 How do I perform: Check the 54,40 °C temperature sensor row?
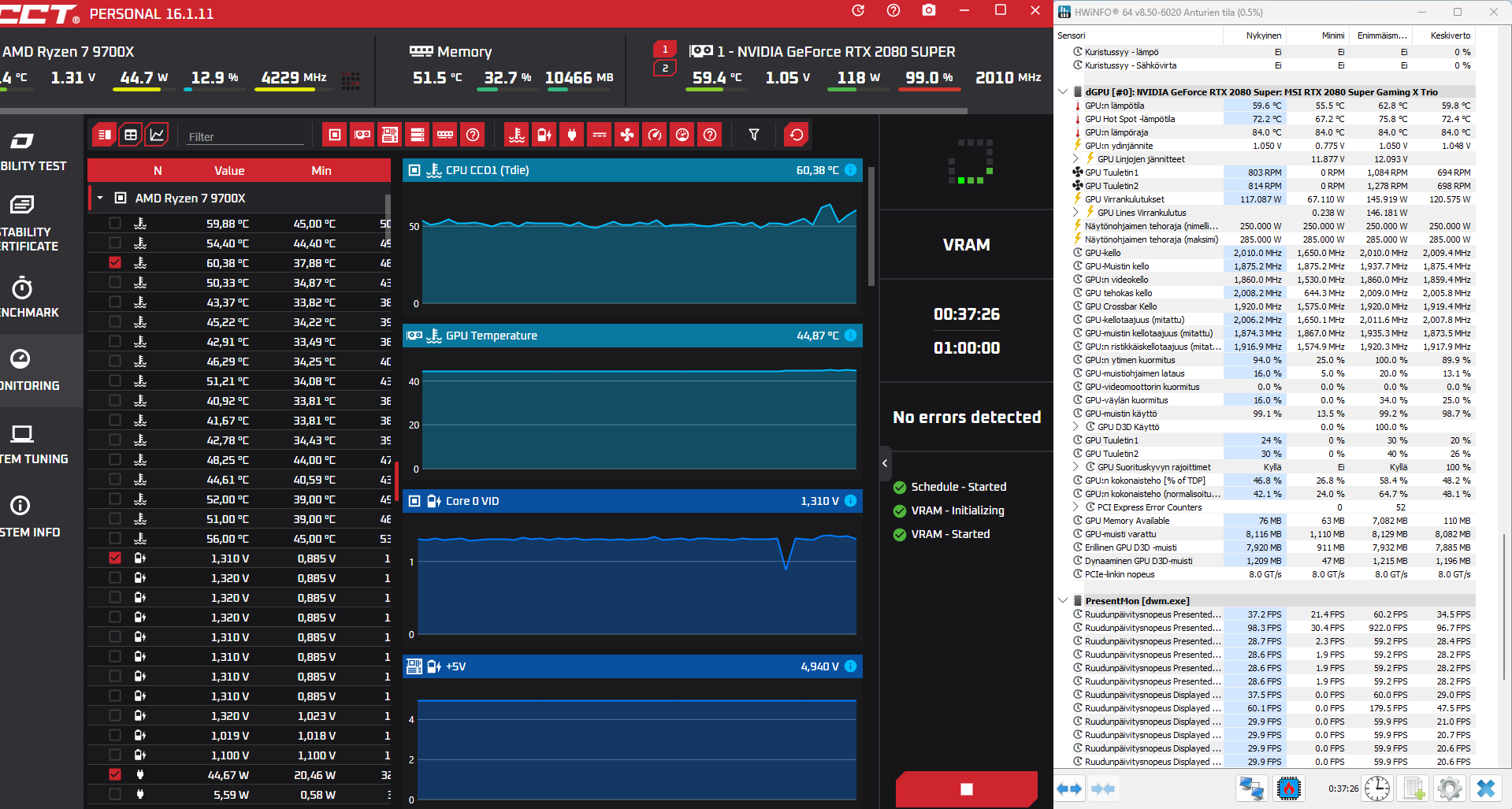[x=115, y=243]
